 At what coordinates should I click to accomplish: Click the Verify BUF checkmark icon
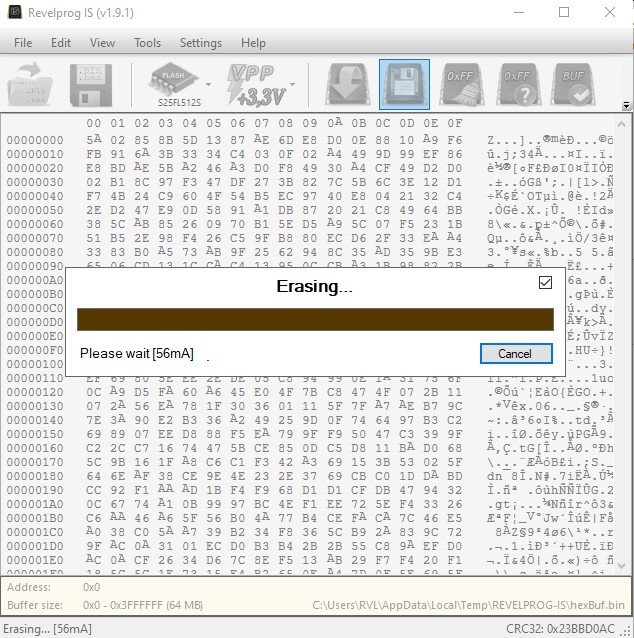pos(576,84)
